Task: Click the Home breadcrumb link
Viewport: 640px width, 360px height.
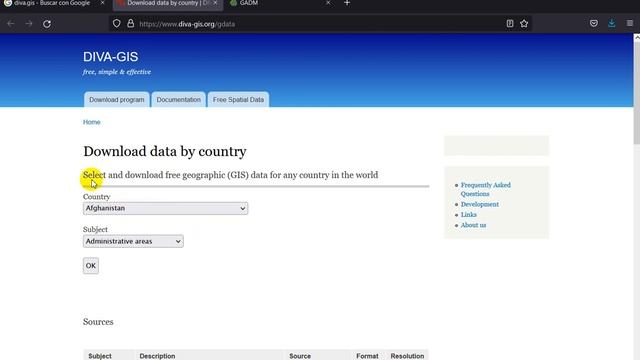Action: (x=91, y=122)
